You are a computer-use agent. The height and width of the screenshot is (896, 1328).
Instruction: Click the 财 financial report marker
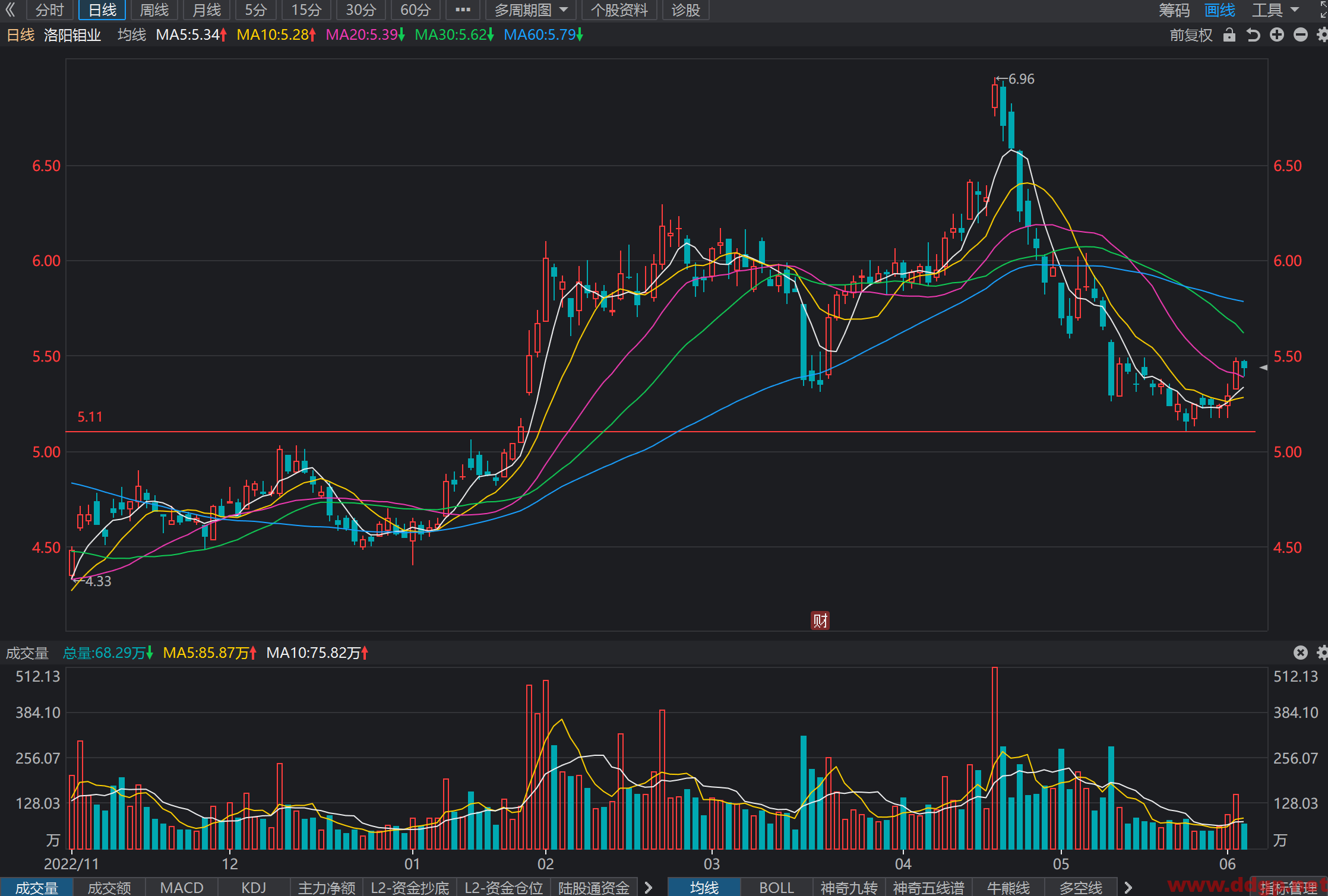pos(820,620)
